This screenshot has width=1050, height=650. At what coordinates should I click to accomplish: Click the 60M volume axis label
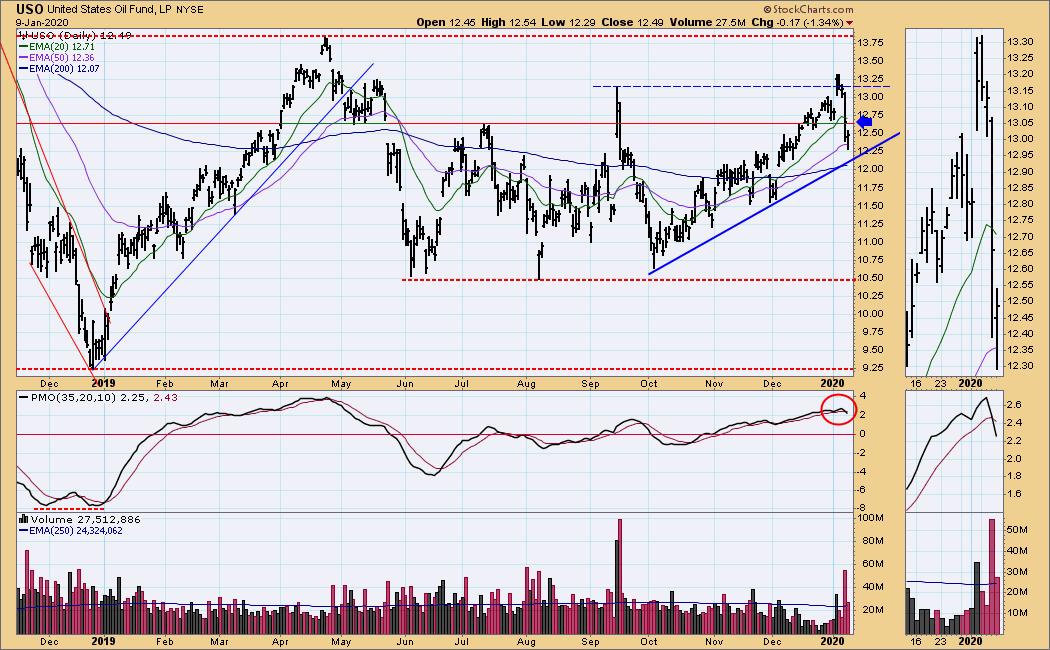tap(871, 564)
